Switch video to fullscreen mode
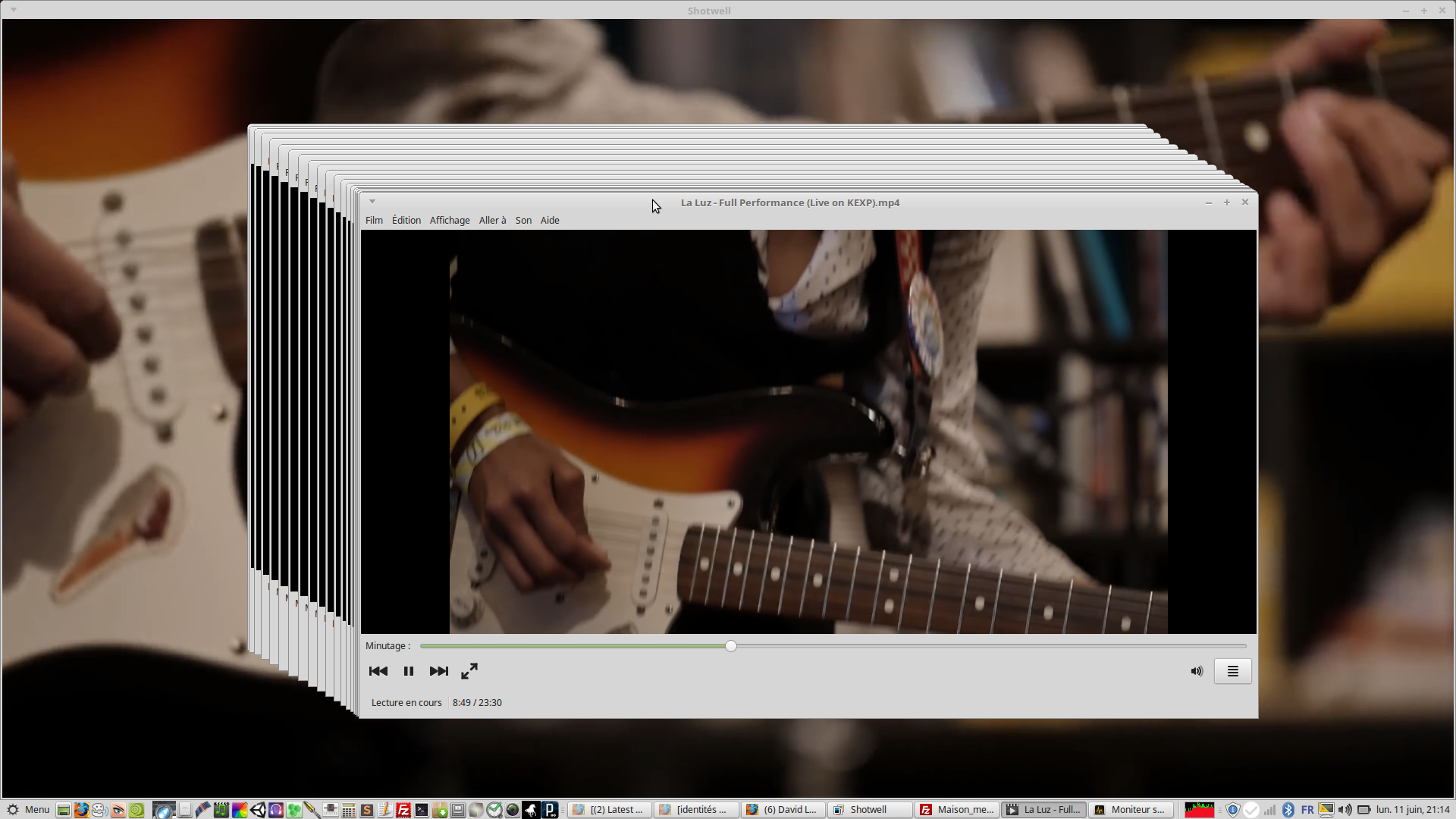 coord(469,671)
